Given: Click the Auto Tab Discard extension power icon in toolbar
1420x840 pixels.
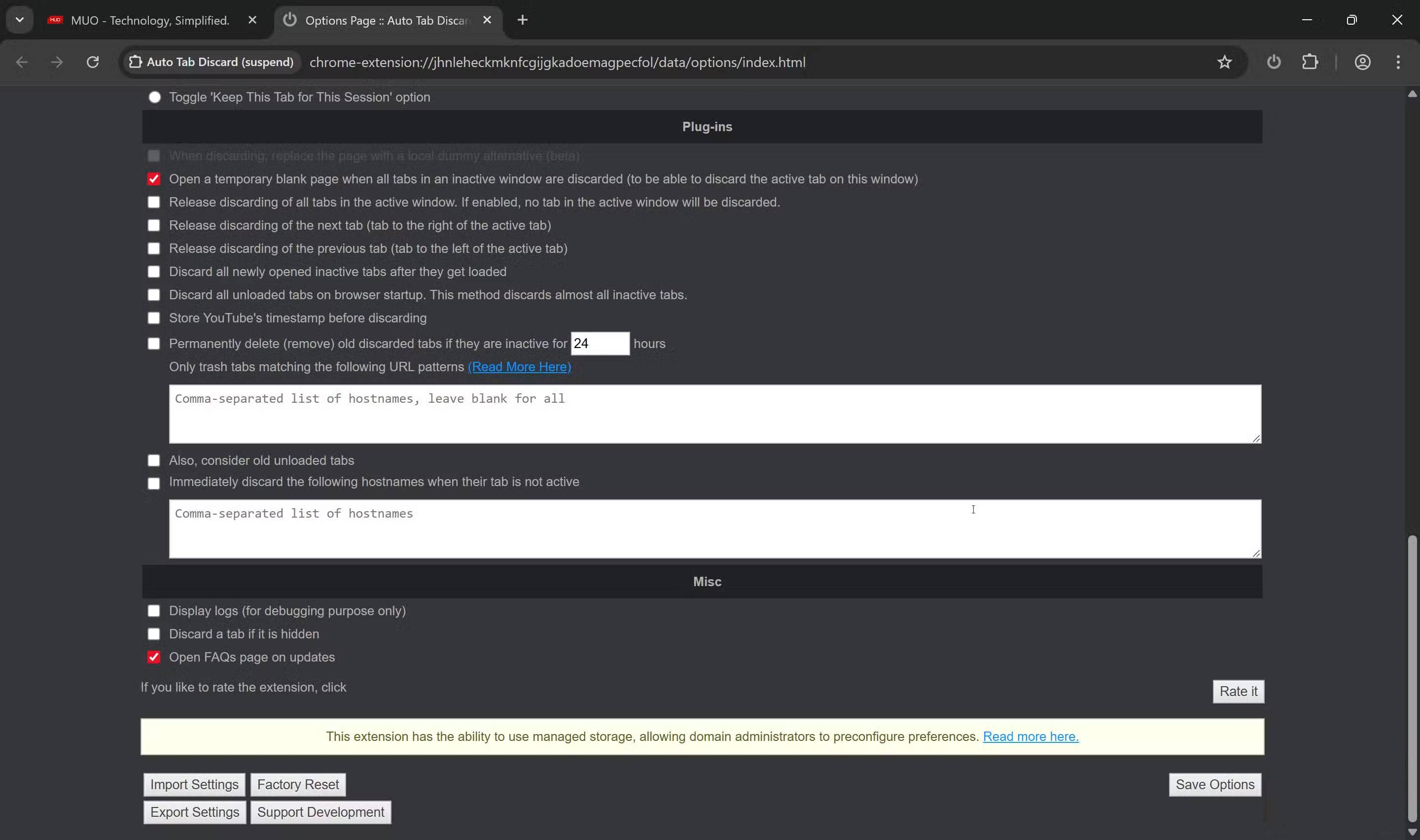Looking at the screenshot, I should [1274, 62].
